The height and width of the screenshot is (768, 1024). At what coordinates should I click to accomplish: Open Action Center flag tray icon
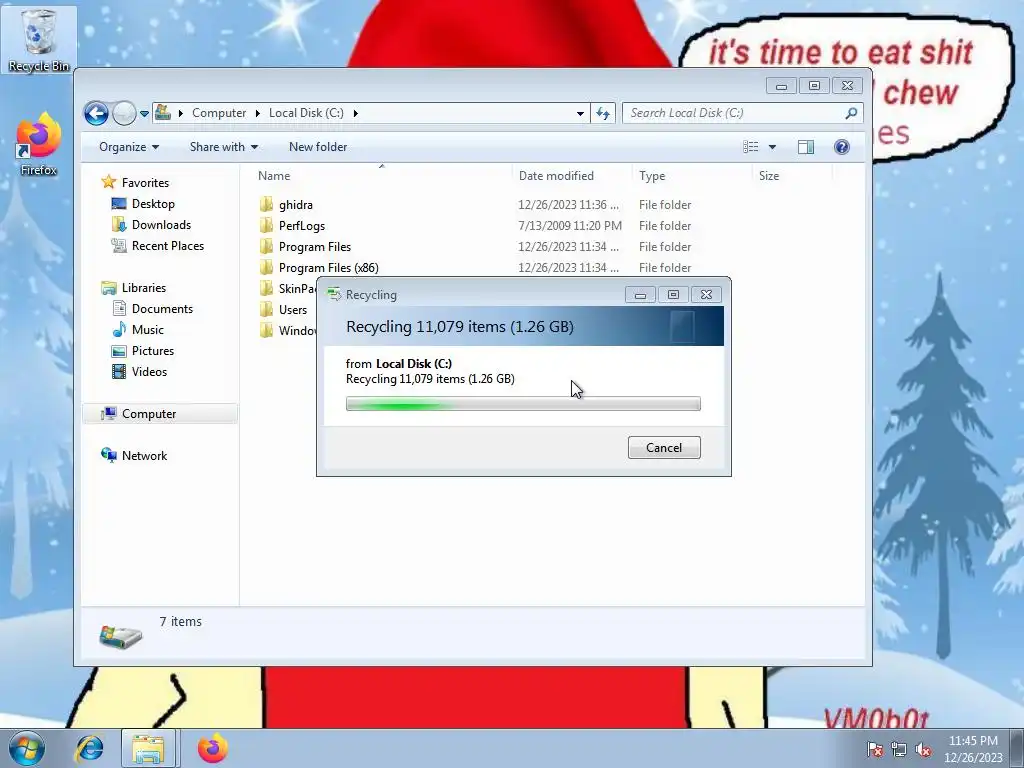coord(874,750)
